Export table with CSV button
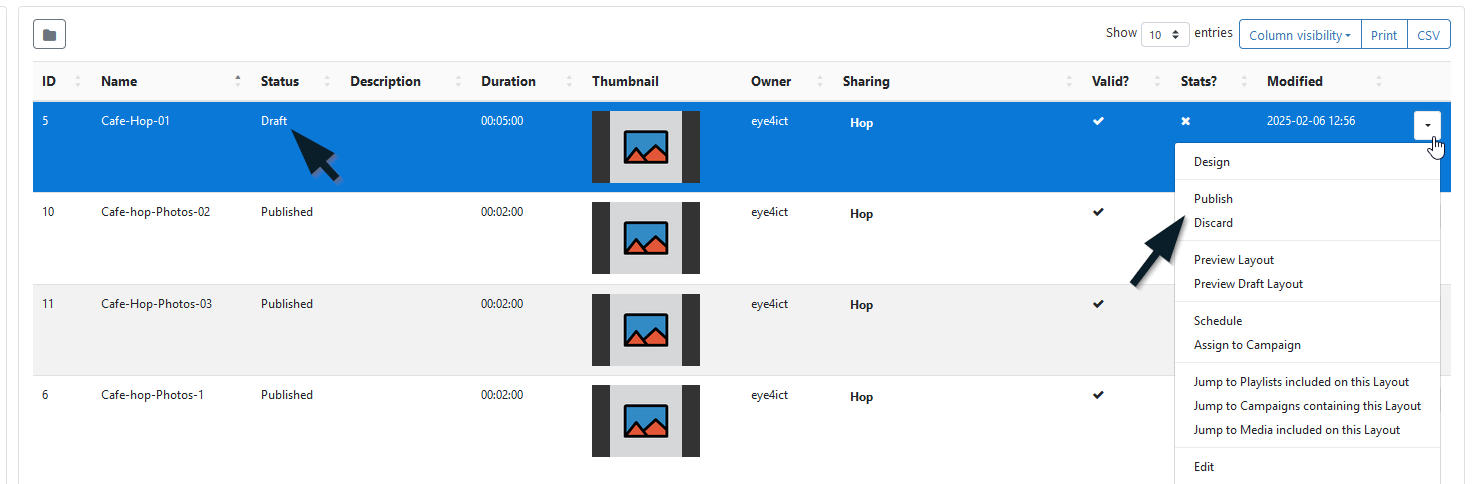This screenshot has height=484, width=1479. pyautogui.click(x=1429, y=35)
